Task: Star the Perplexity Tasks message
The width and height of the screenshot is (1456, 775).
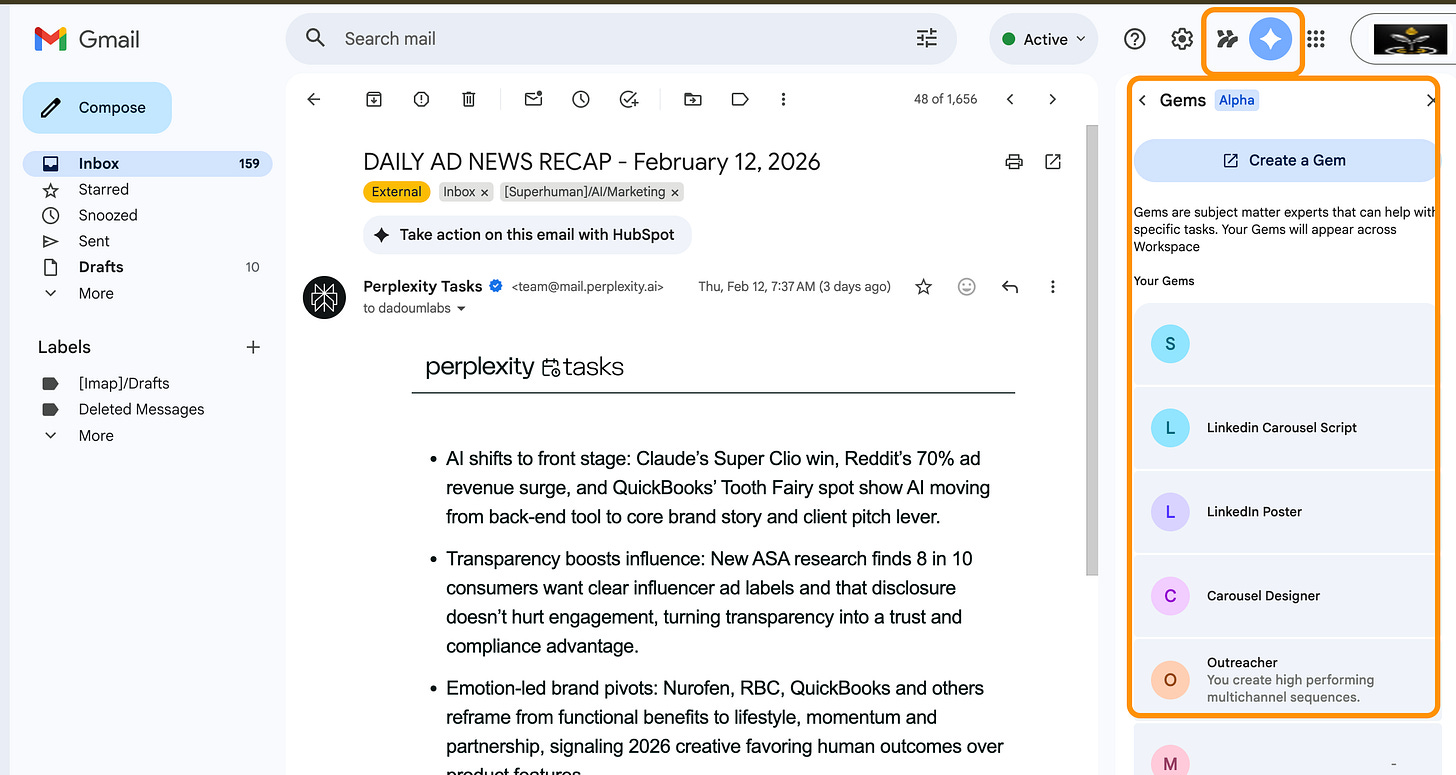Action: (923, 287)
